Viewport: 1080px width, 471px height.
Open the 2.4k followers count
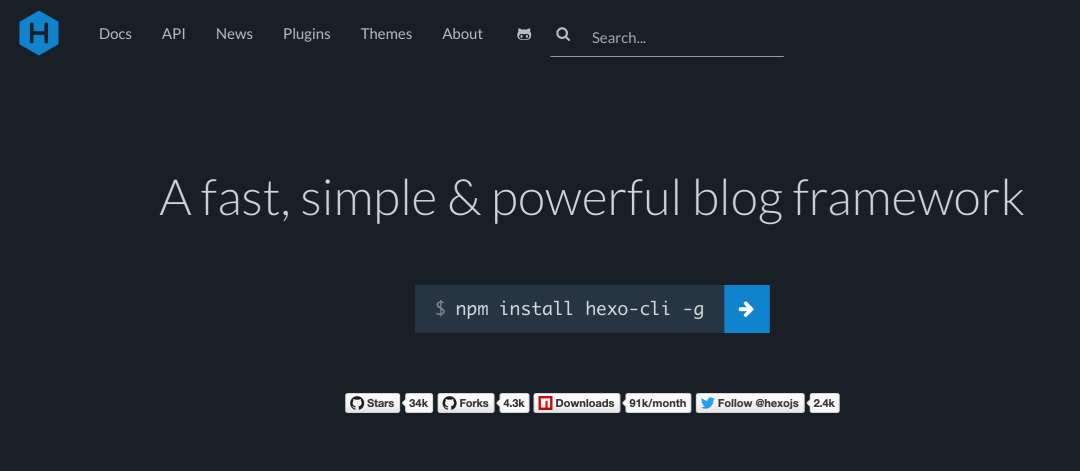(824, 404)
